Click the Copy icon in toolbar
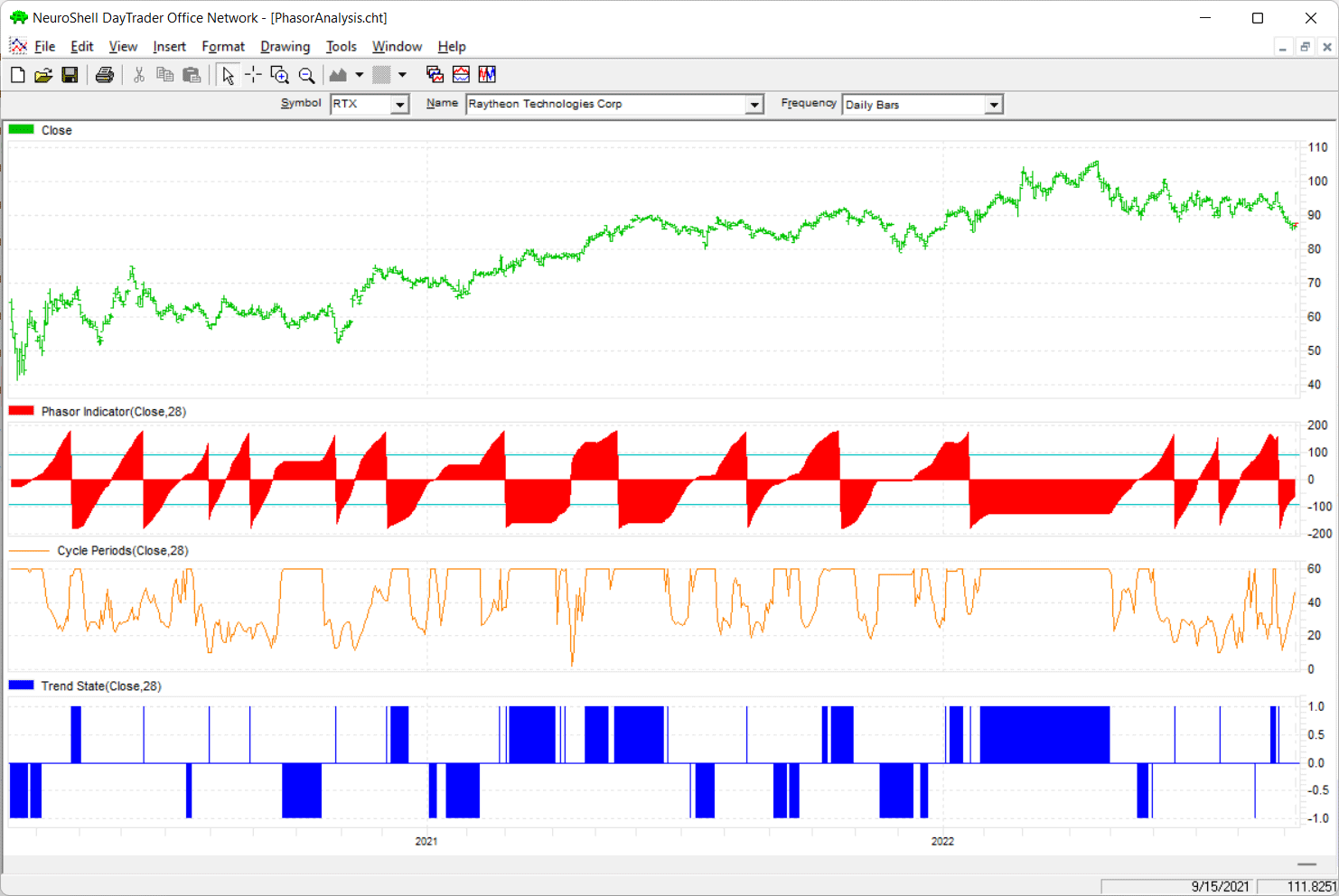1339x896 pixels. click(165, 75)
